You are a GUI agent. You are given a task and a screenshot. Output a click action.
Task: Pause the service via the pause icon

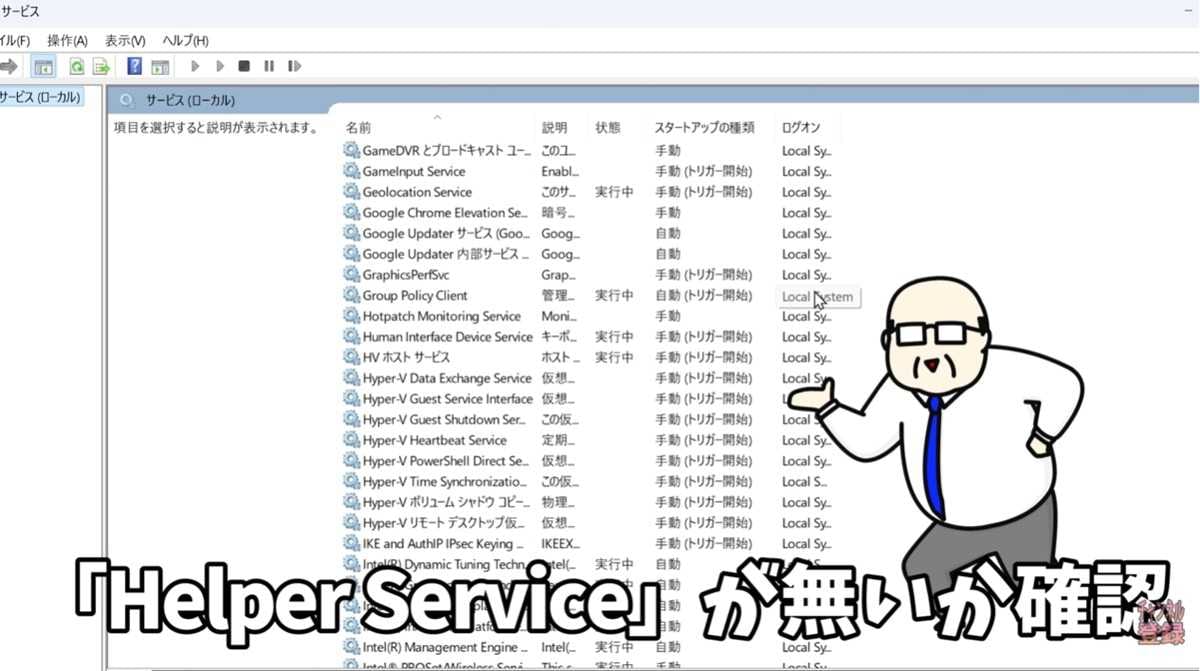pos(269,66)
